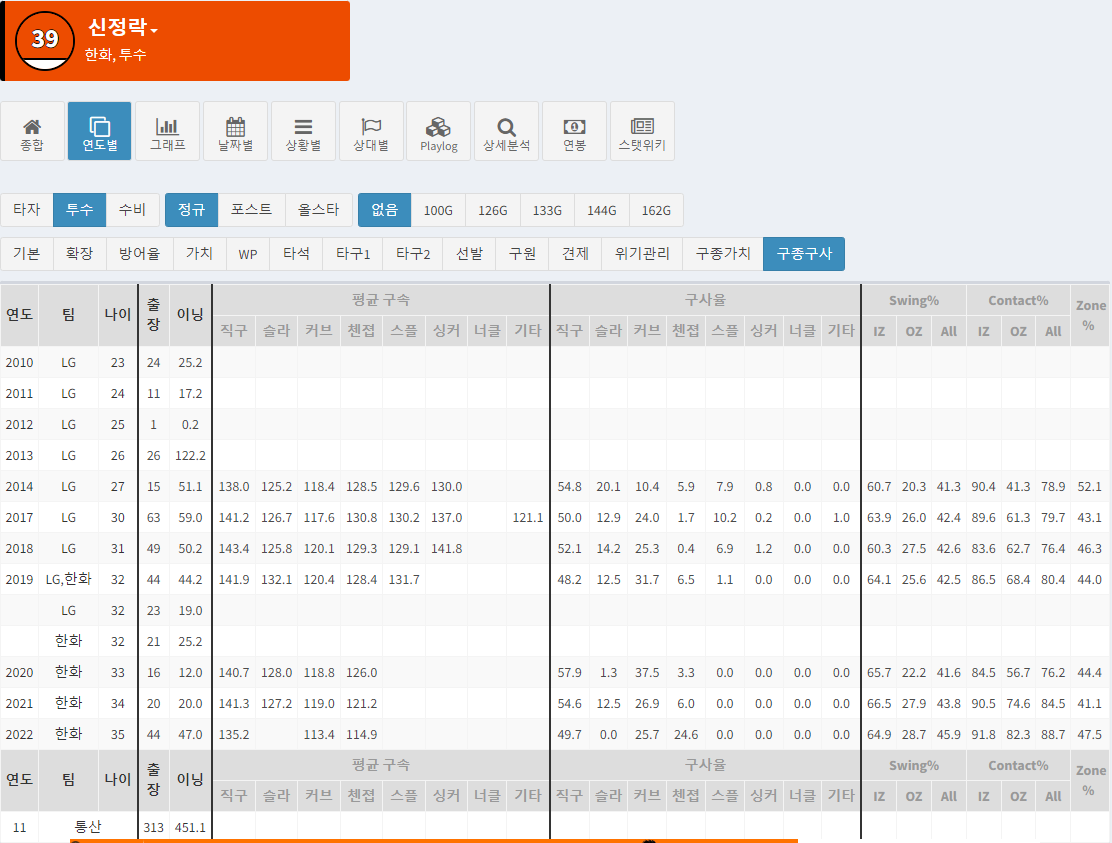Screen dimensions: 1112x843
Task: Select 정규 regular season filter
Action: [x=191, y=210]
